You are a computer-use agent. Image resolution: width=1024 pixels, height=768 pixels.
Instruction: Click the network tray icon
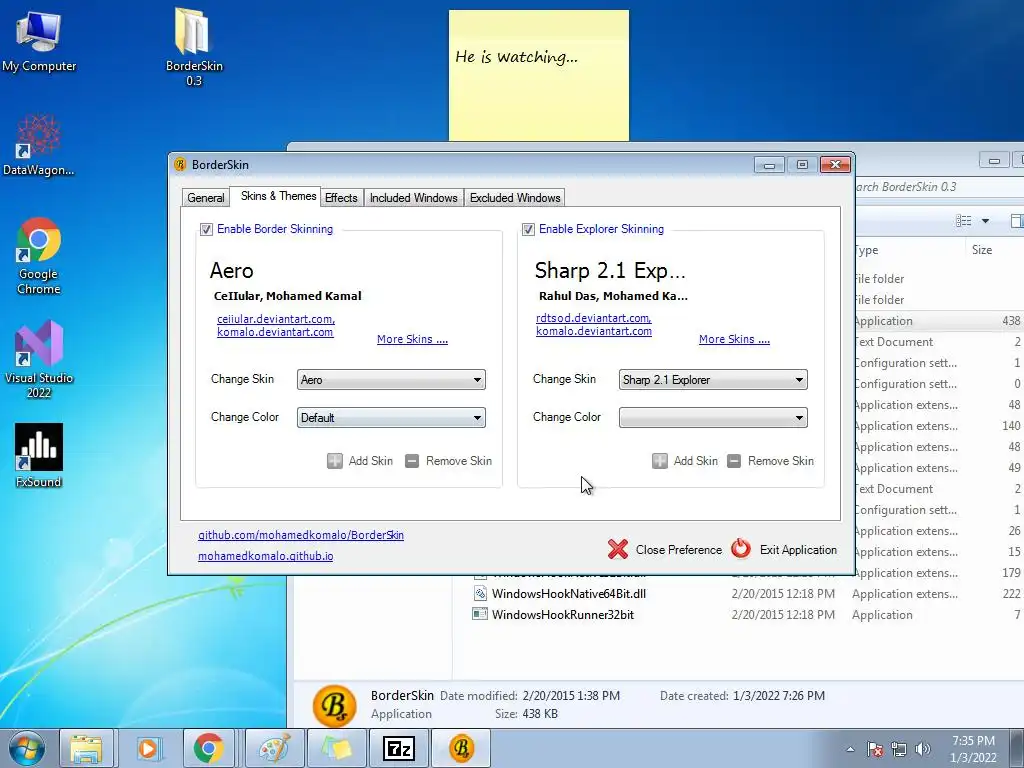point(899,749)
